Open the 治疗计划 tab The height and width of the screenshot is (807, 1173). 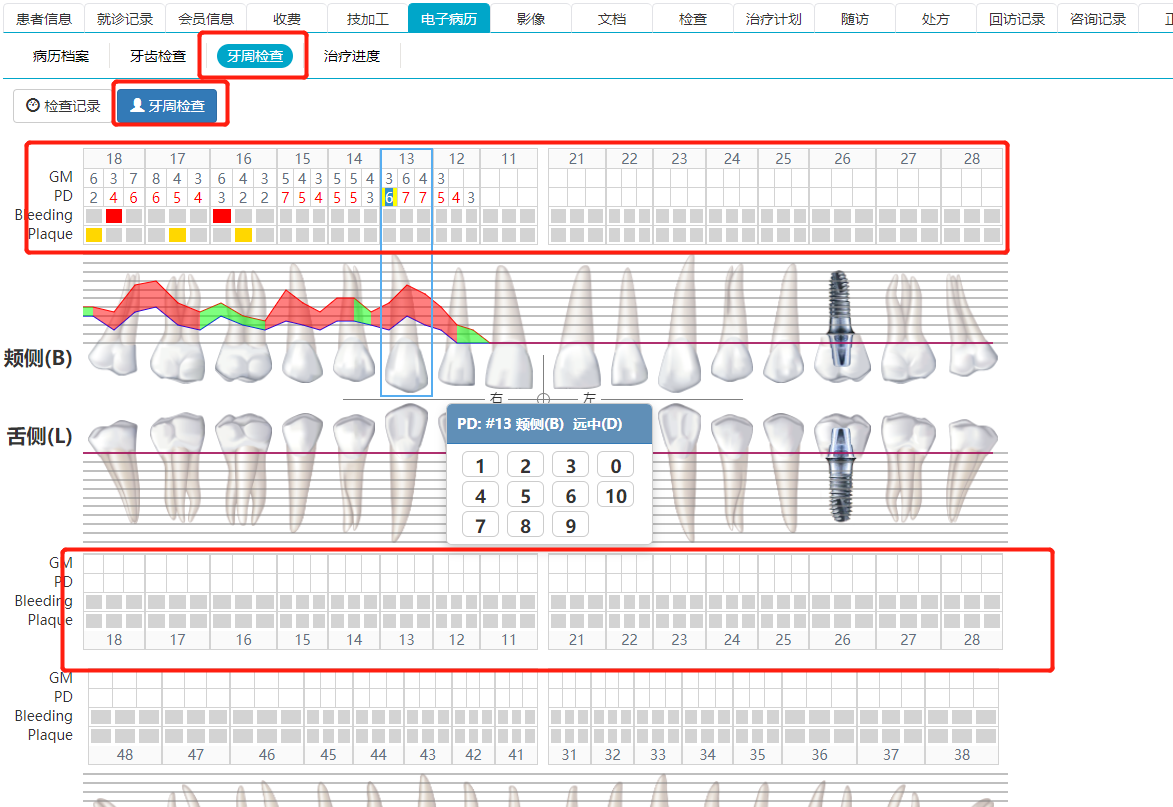coord(774,19)
